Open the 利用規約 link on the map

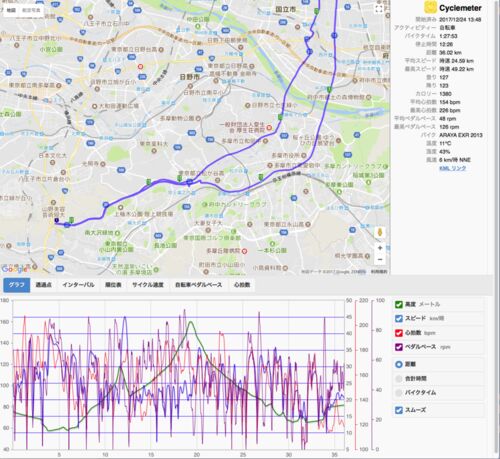click(379, 272)
